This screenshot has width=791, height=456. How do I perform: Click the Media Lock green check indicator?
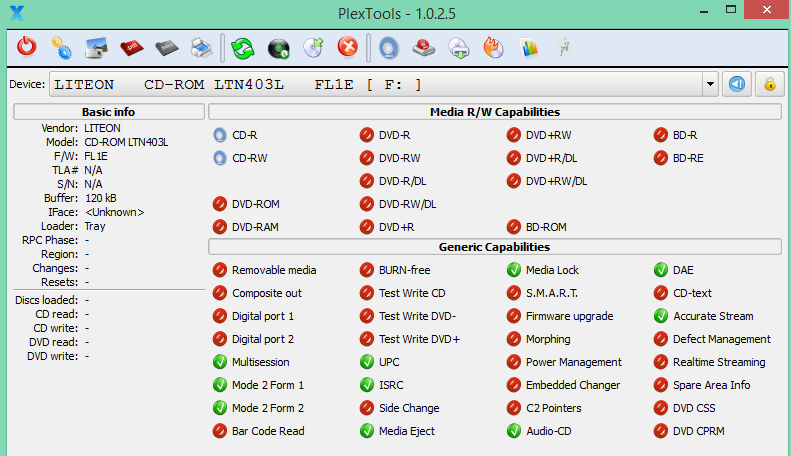514,270
